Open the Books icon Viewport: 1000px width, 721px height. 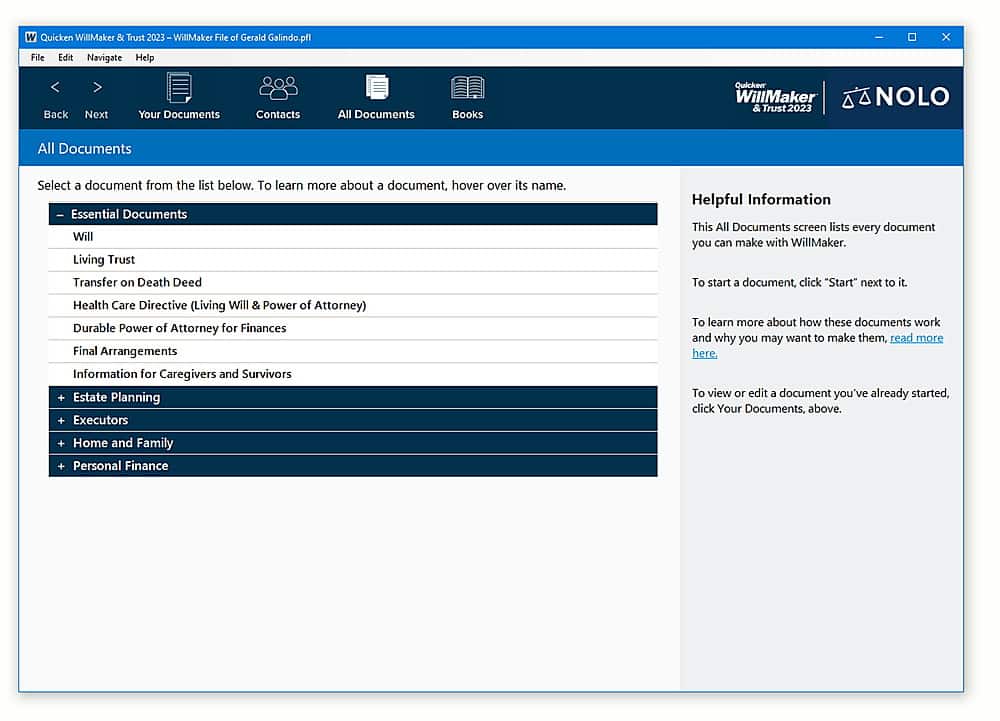pyautogui.click(x=468, y=88)
